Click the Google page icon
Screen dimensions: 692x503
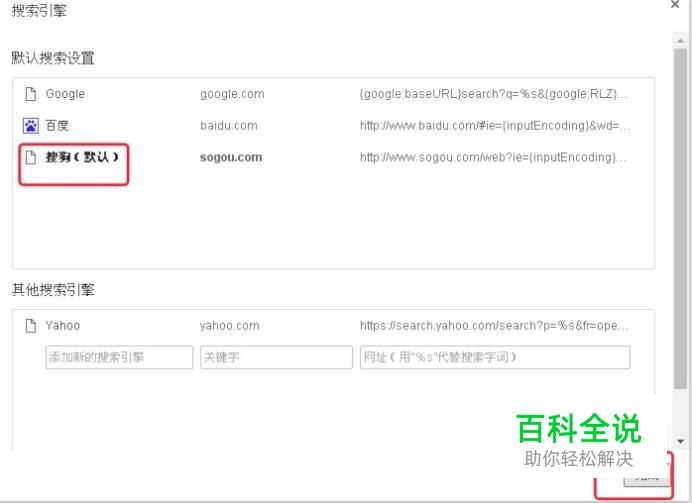[x=30, y=94]
